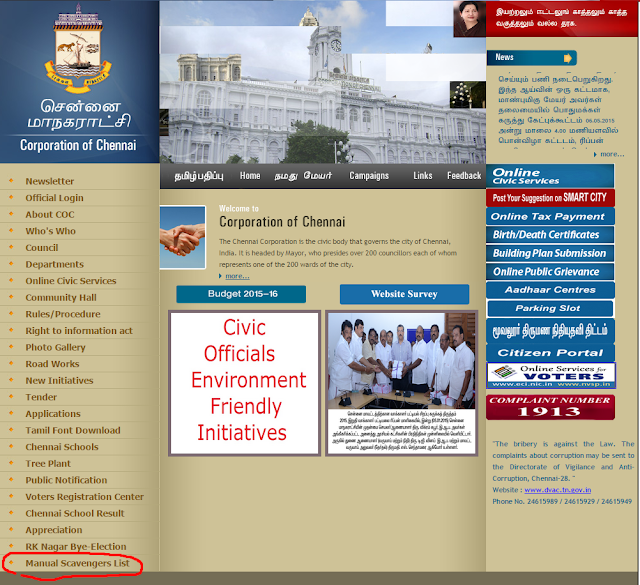Image resolution: width=640 pixels, height=585 pixels.
Task: Click the Aadhaar Centres button
Action: 550,290
